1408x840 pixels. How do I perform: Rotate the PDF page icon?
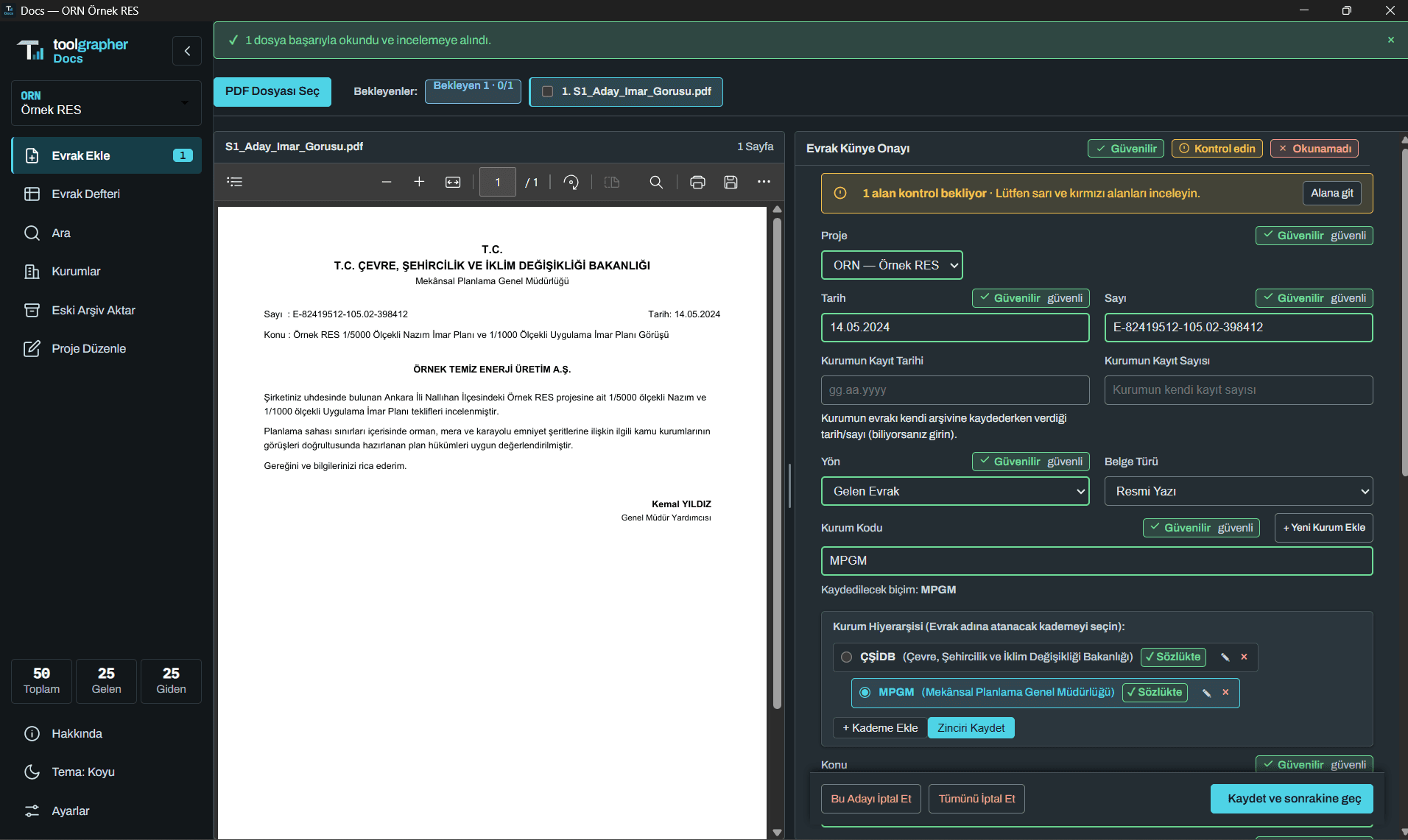click(x=571, y=182)
